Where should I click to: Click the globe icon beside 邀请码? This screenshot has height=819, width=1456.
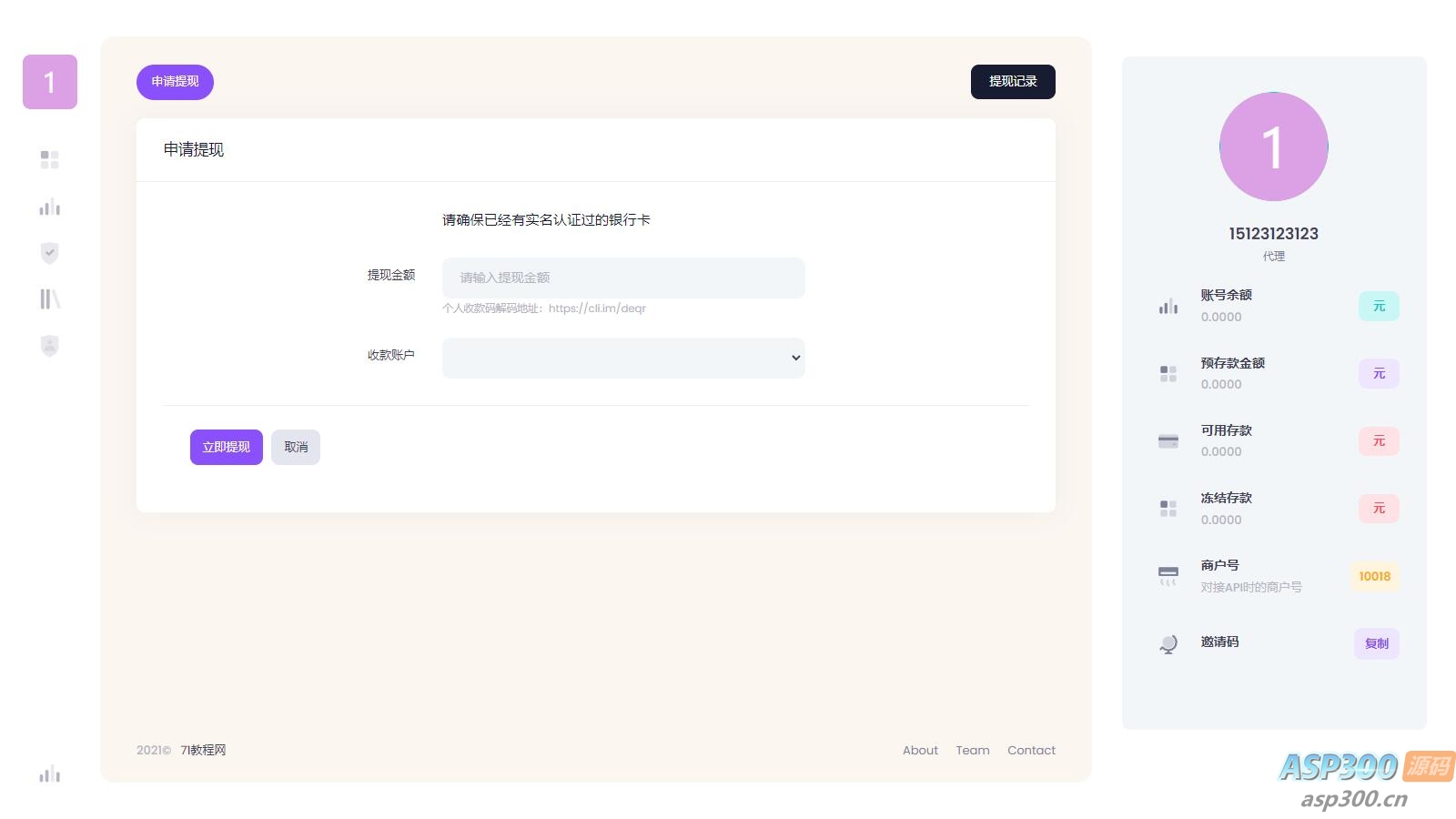pyautogui.click(x=1168, y=643)
